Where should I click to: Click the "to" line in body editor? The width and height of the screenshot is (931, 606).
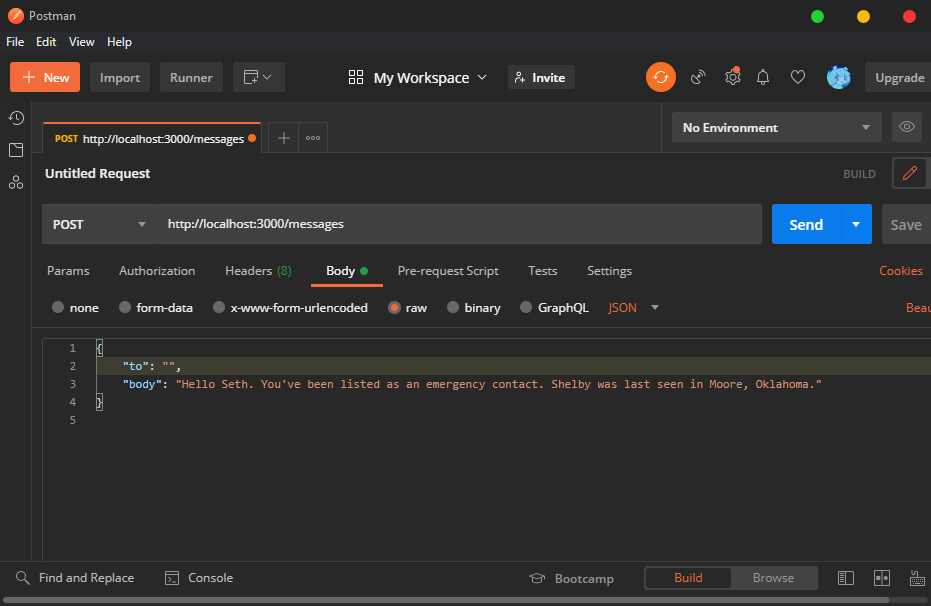(x=514, y=366)
